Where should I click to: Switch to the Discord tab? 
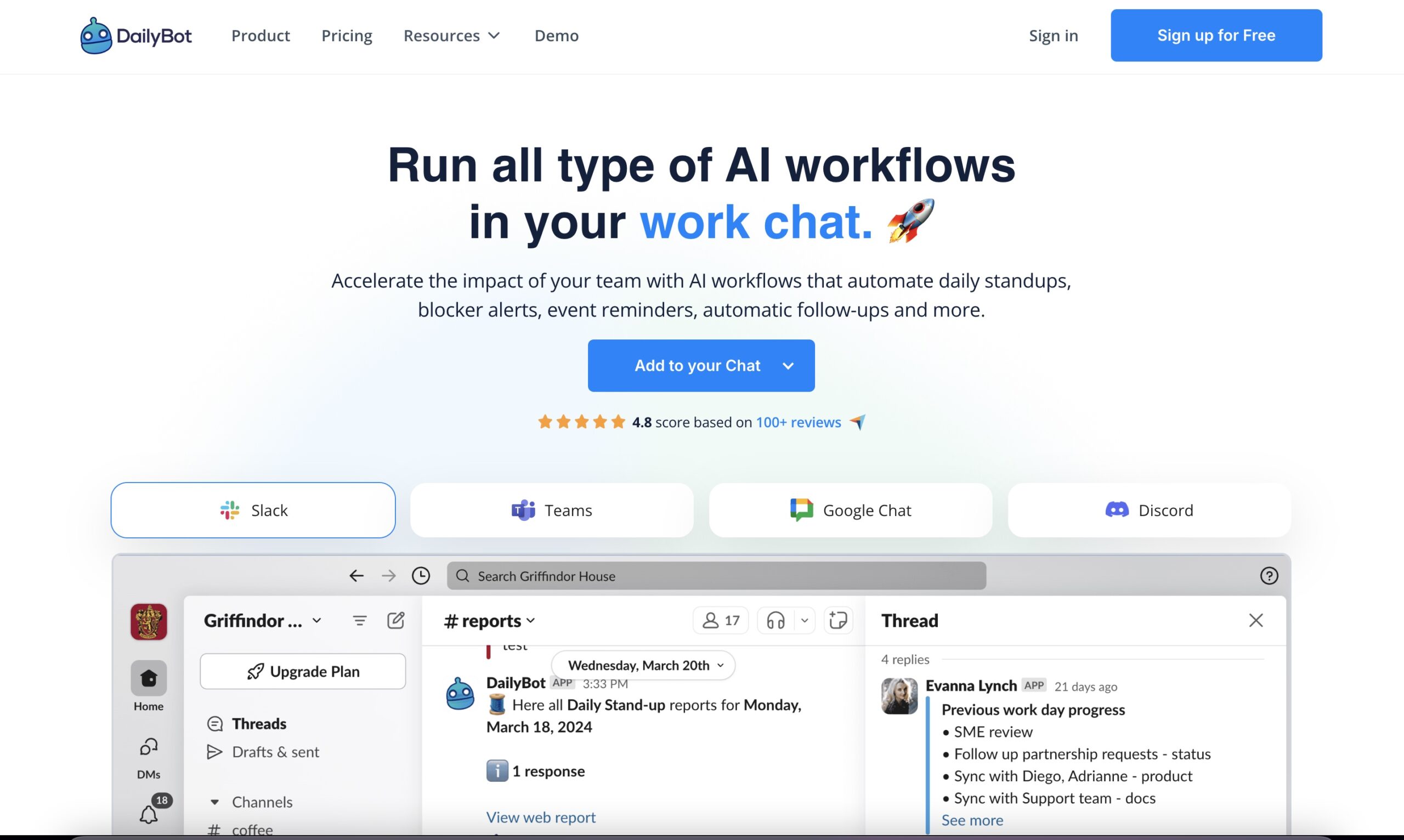coord(1149,510)
